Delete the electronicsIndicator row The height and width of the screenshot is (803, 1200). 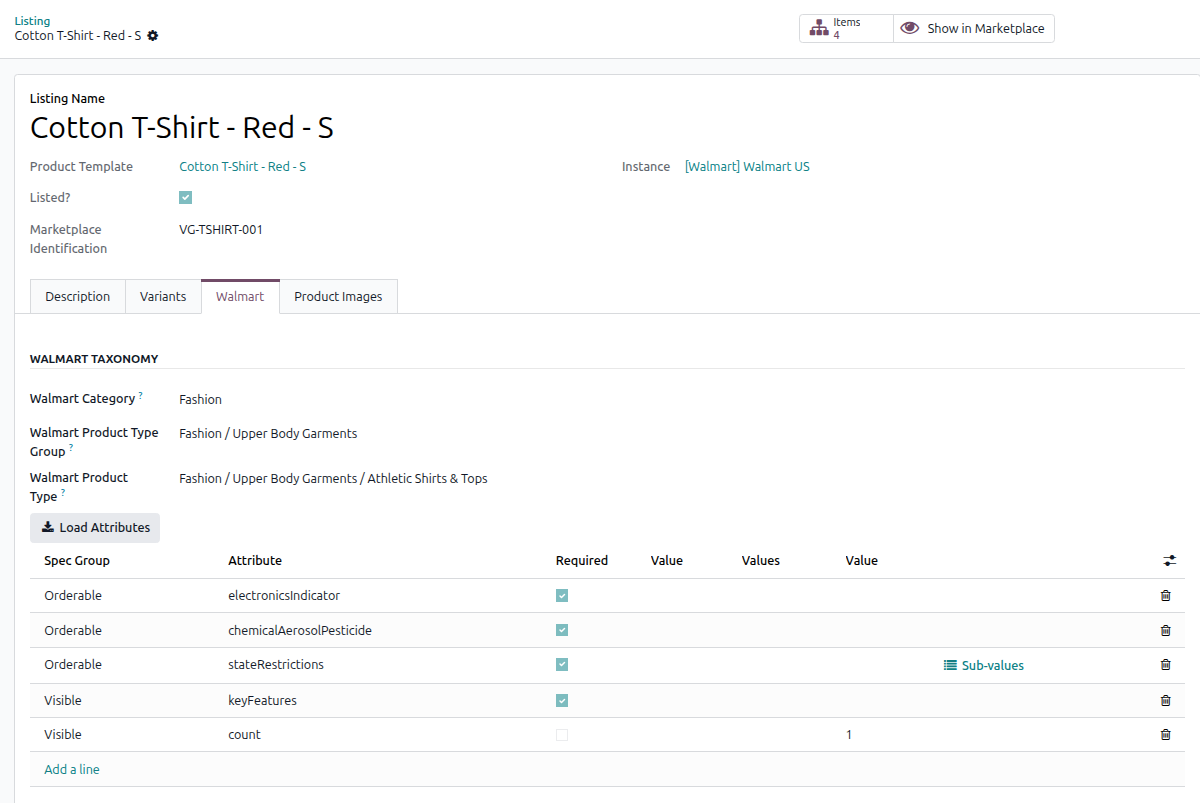pos(1165,596)
